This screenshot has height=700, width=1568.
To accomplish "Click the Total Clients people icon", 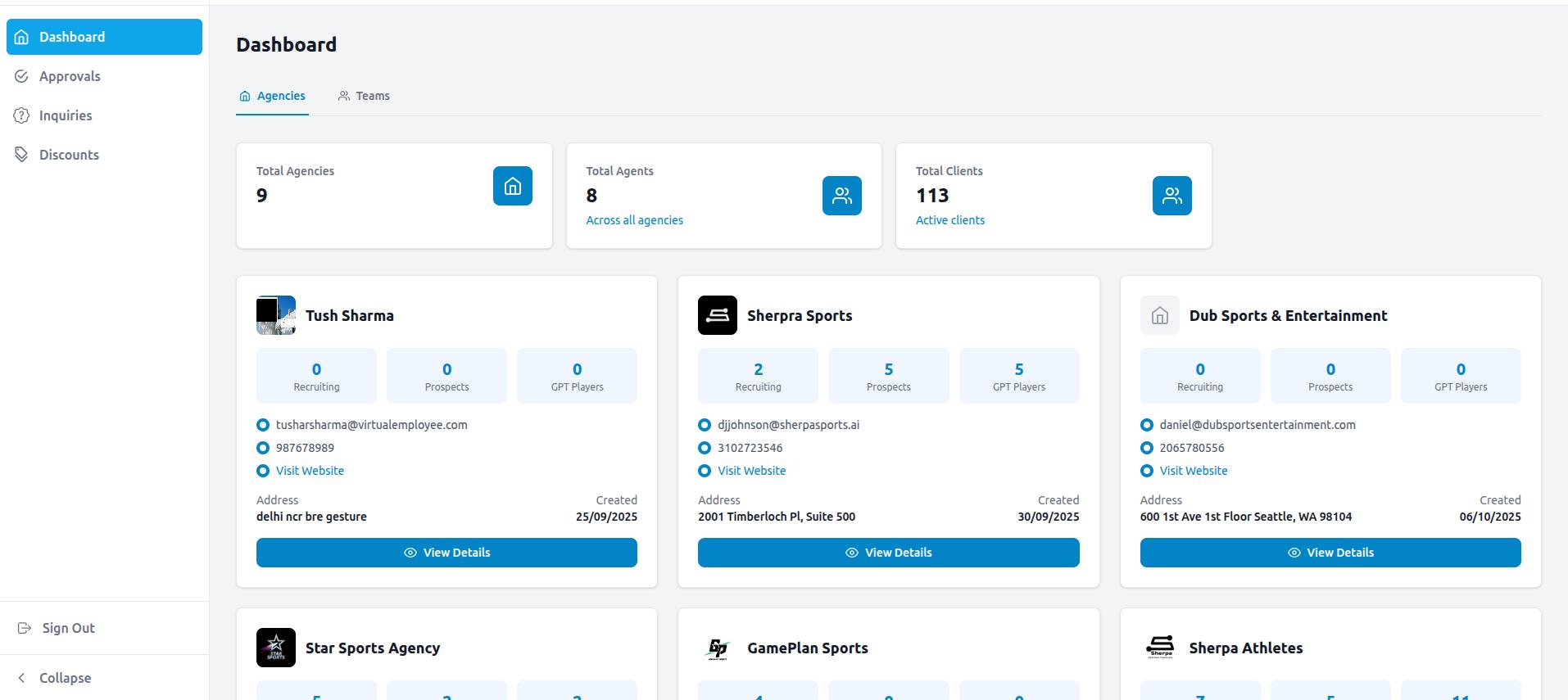I will [1172, 196].
